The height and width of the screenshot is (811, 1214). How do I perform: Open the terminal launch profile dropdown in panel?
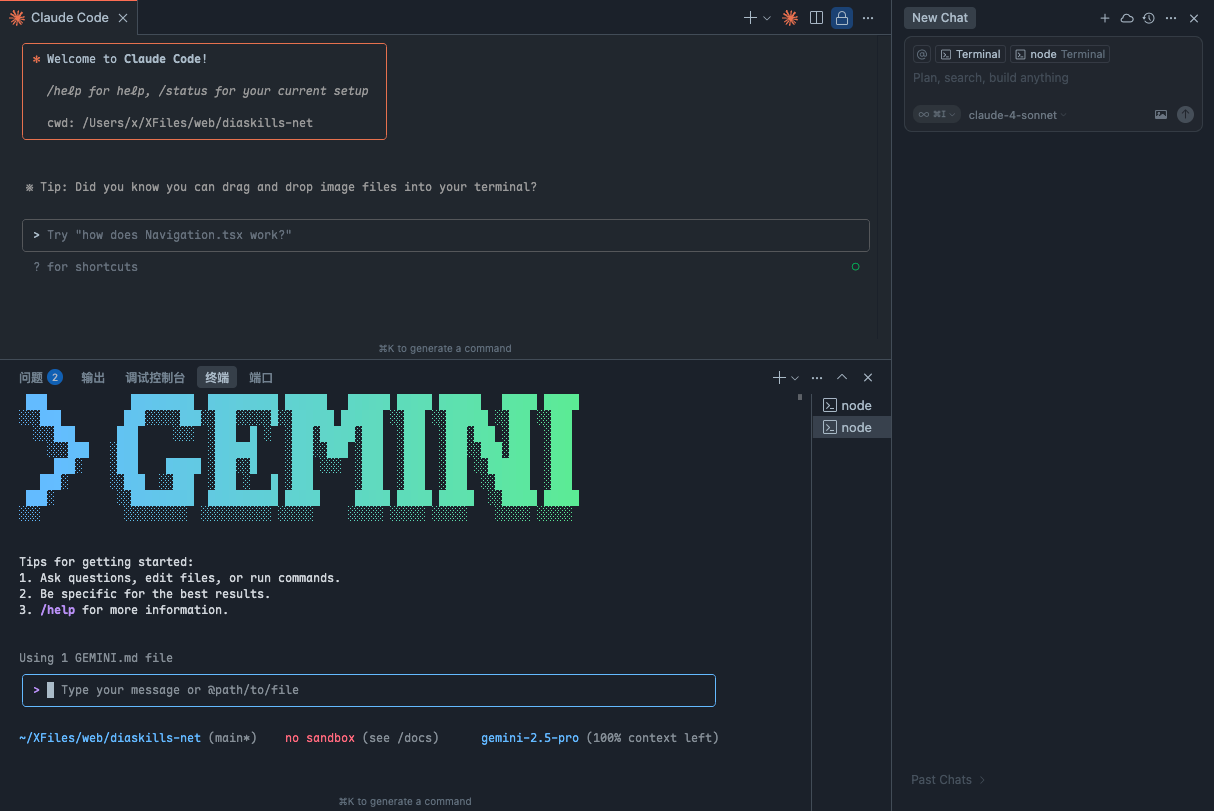point(795,378)
